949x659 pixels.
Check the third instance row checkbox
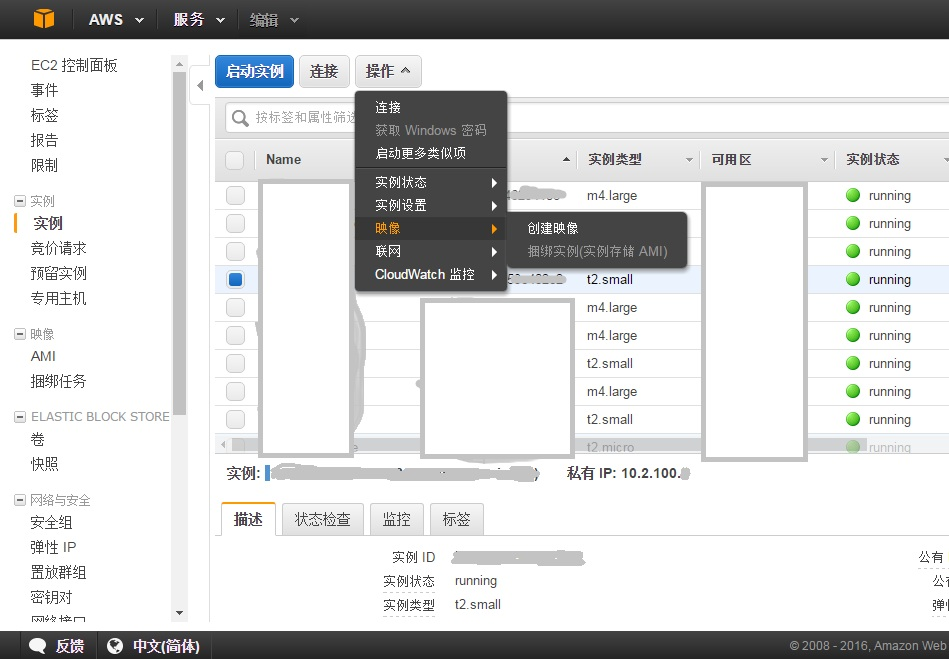pyautogui.click(x=235, y=251)
